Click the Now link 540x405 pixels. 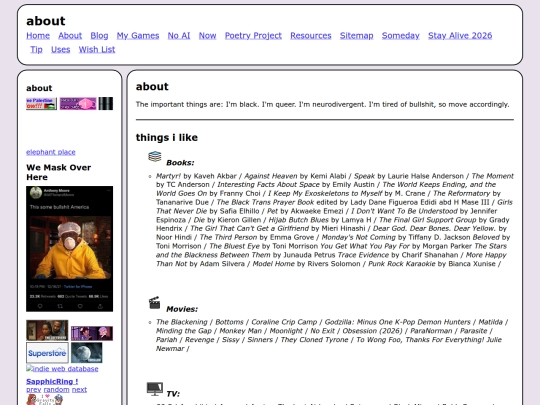point(207,35)
